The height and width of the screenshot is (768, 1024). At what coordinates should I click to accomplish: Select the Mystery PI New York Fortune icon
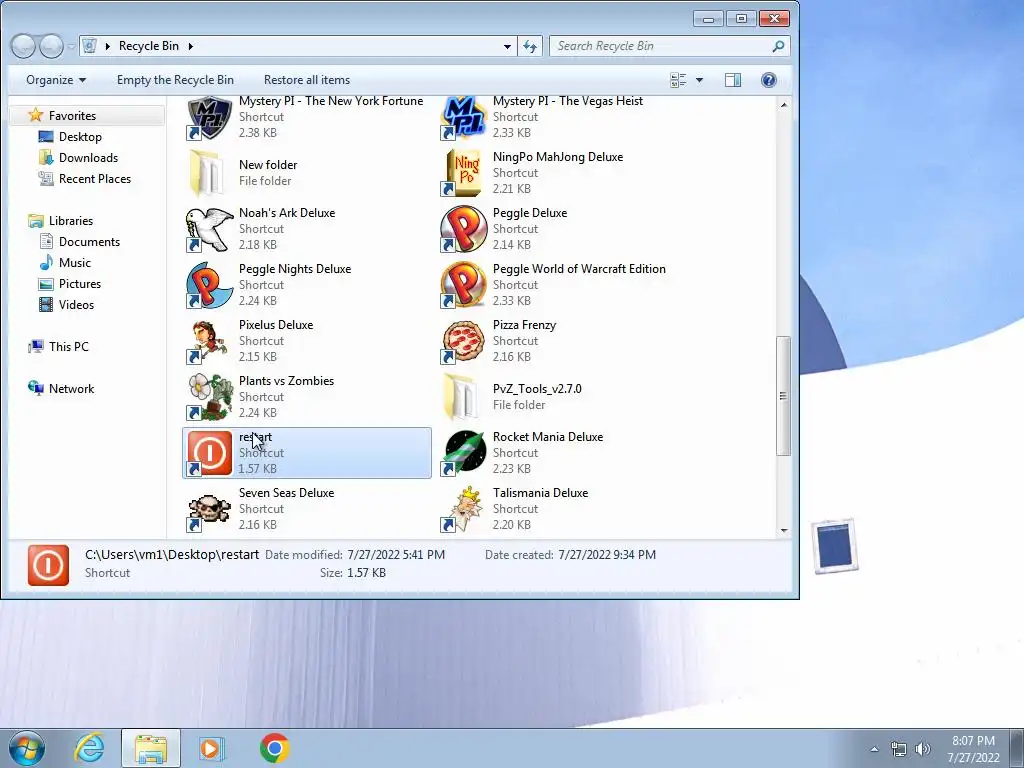(209, 118)
